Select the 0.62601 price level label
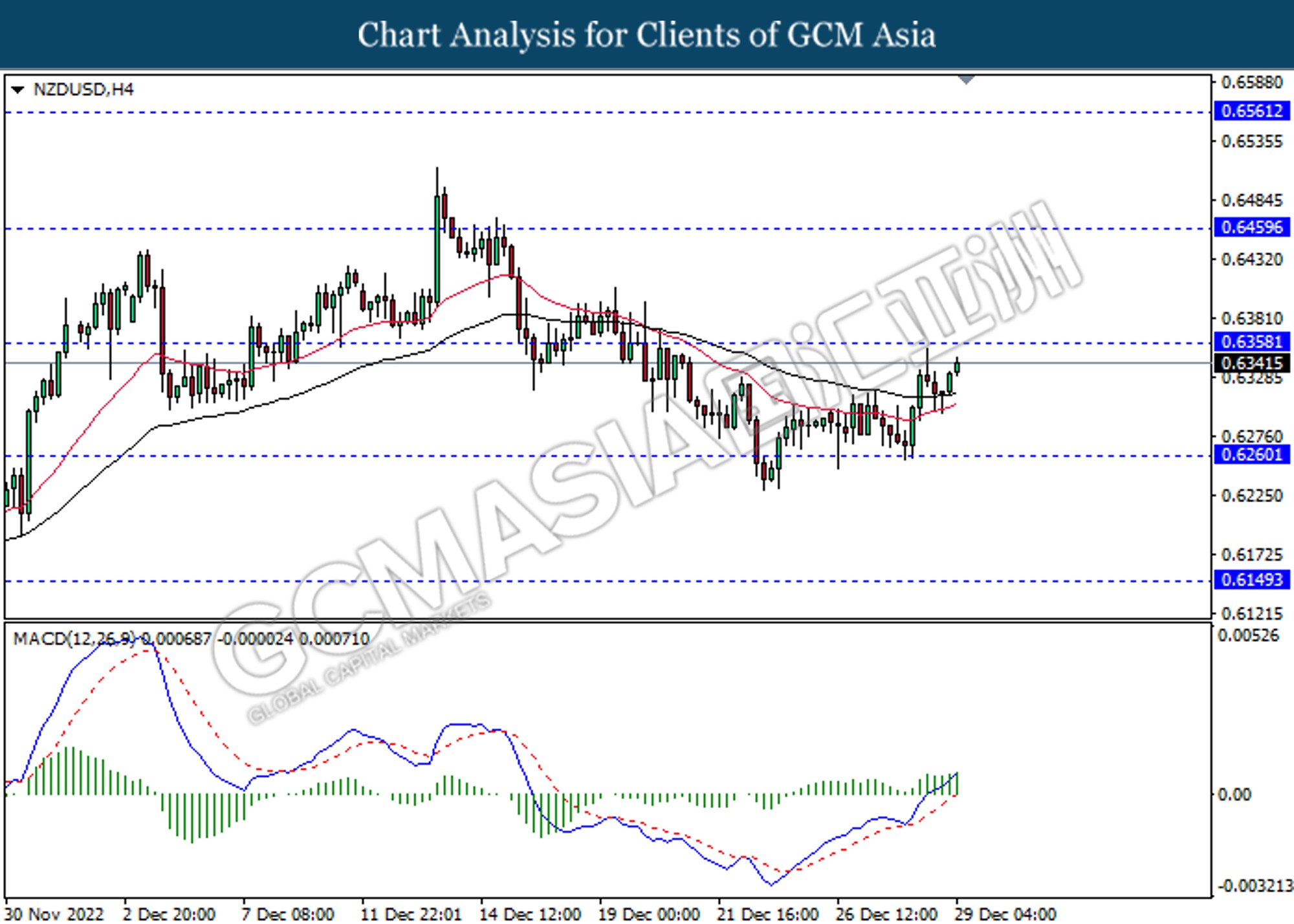The image size is (1294, 924). point(1252,454)
